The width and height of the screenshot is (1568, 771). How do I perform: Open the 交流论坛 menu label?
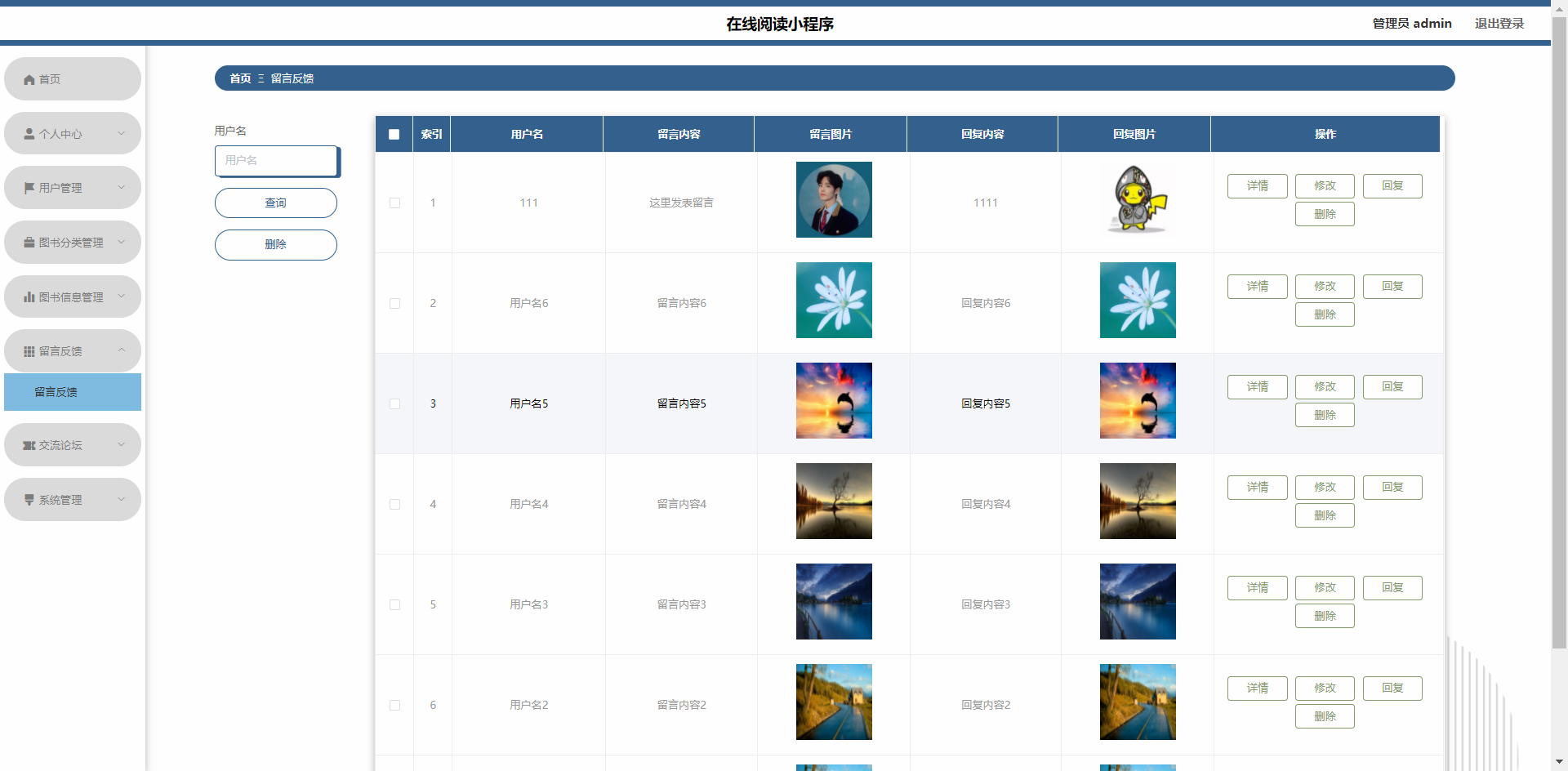click(x=60, y=445)
